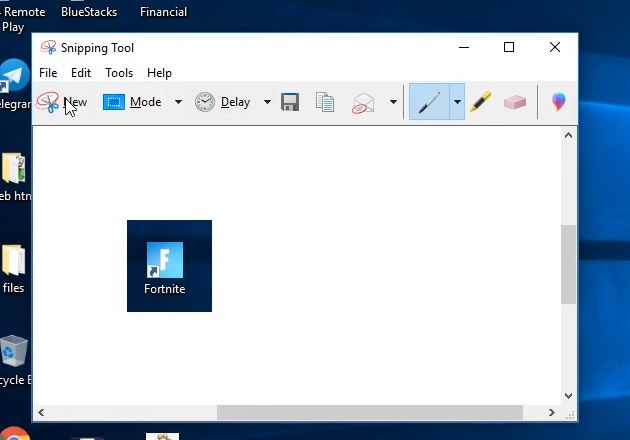Expand the Mode dropdown arrow
630x440 pixels.
pos(178,102)
